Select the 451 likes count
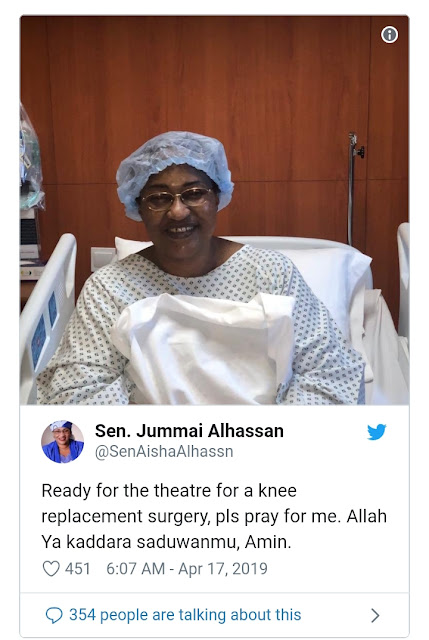Screen dimensions: 429x640 click(x=78, y=569)
